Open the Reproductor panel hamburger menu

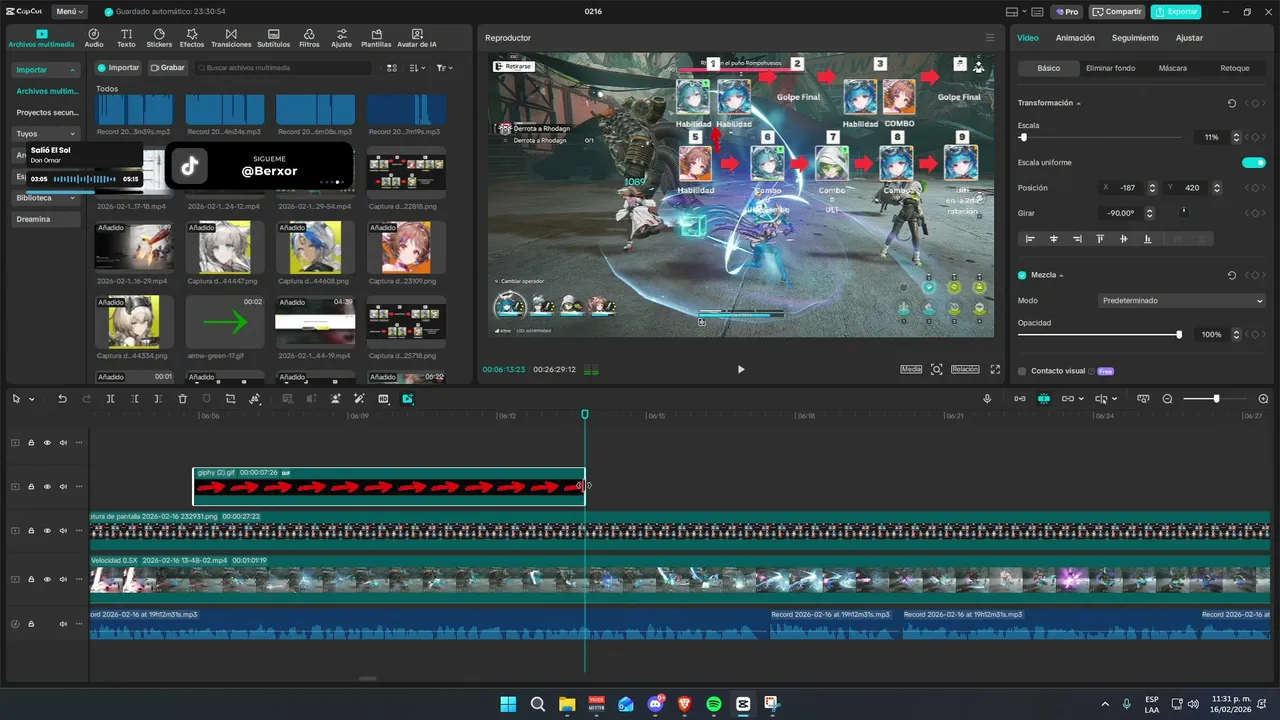tap(990, 38)
